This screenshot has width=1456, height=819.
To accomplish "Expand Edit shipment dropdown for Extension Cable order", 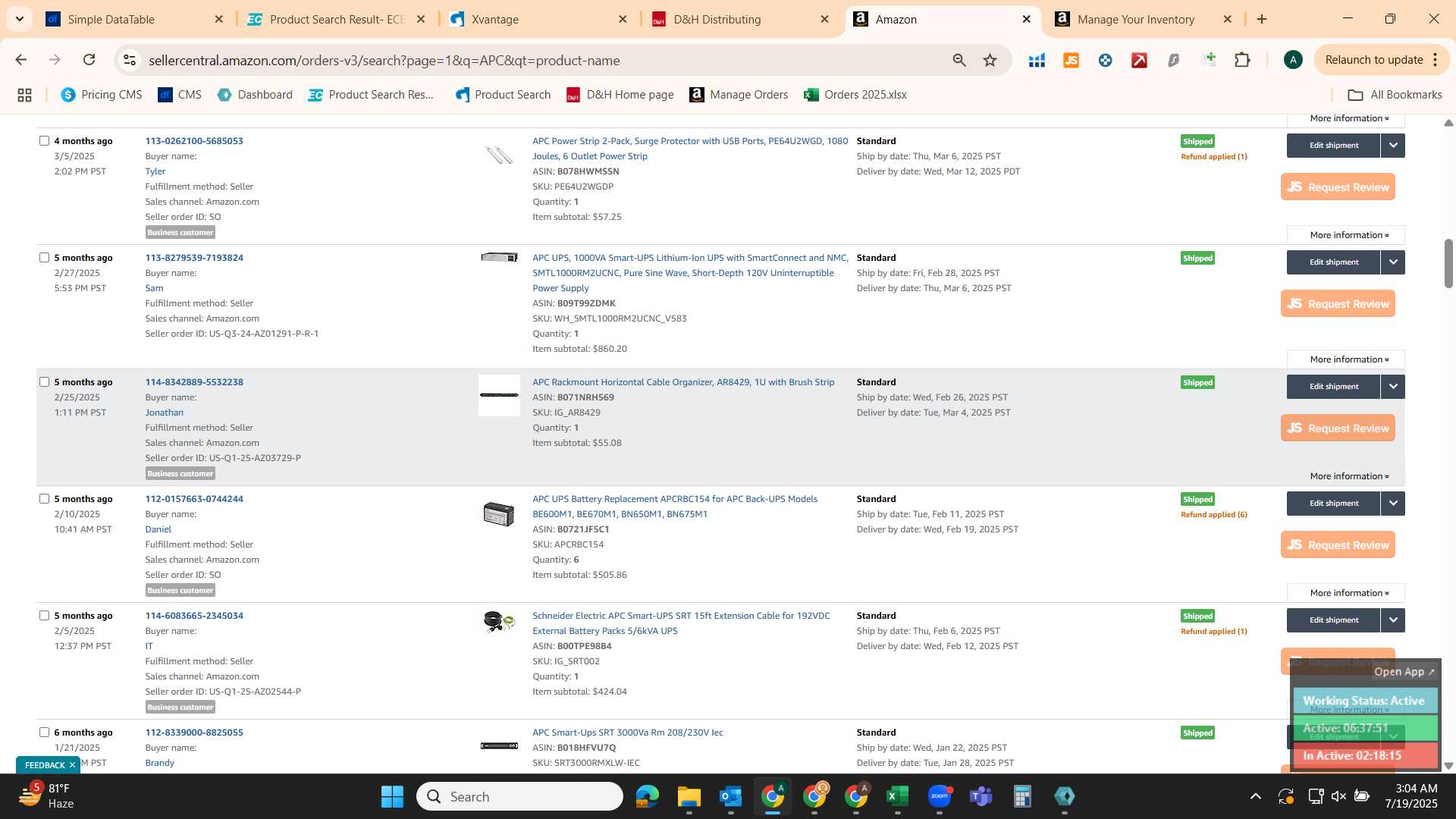I will (x=1393, y=620).
